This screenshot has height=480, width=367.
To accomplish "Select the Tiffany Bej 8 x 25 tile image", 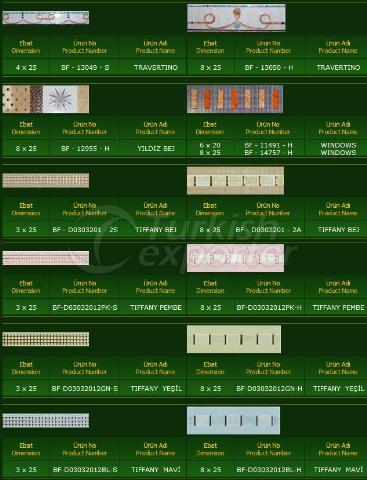I will (x=235, y=180).
